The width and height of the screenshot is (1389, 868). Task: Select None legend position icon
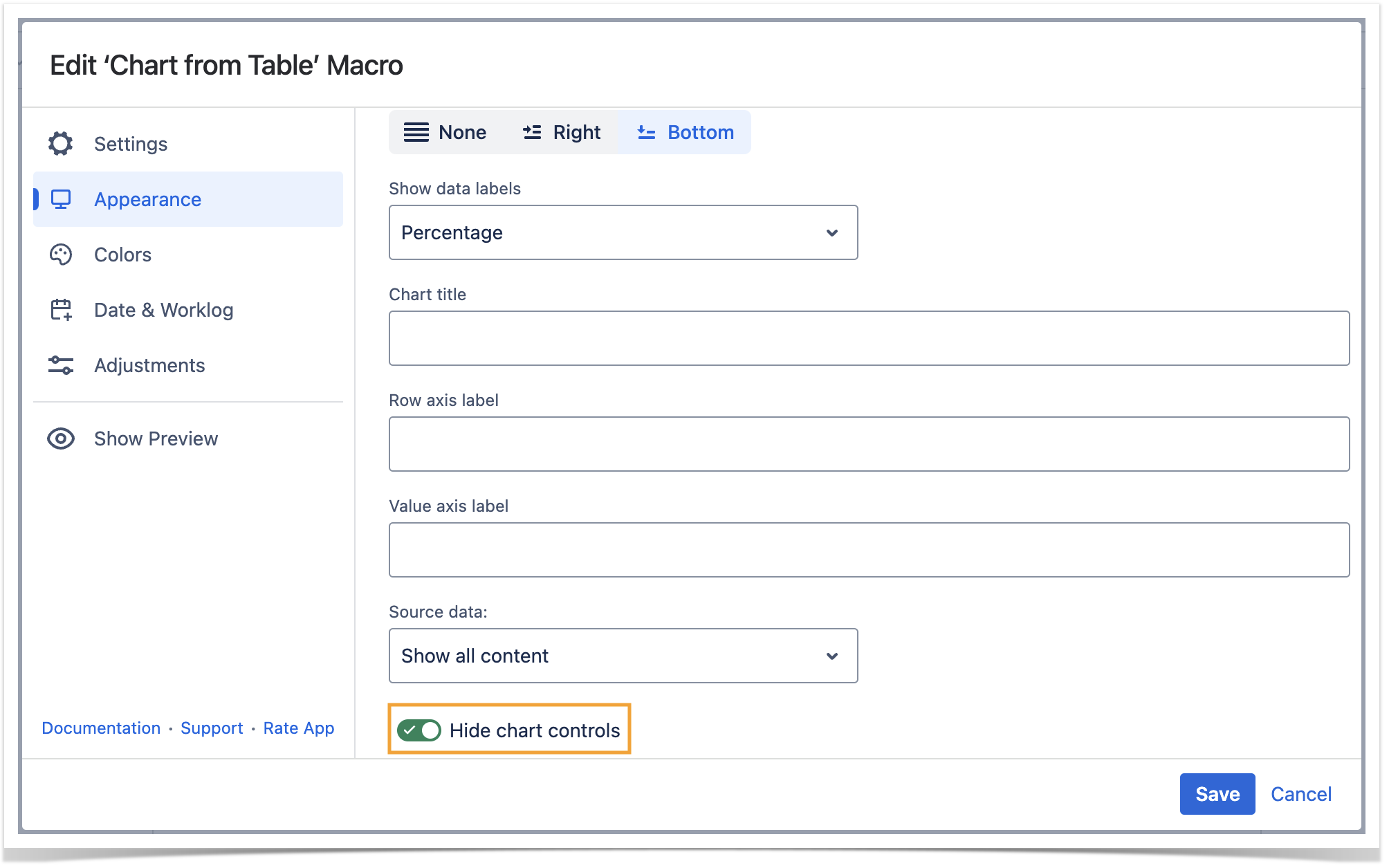(x=416, y=132)
